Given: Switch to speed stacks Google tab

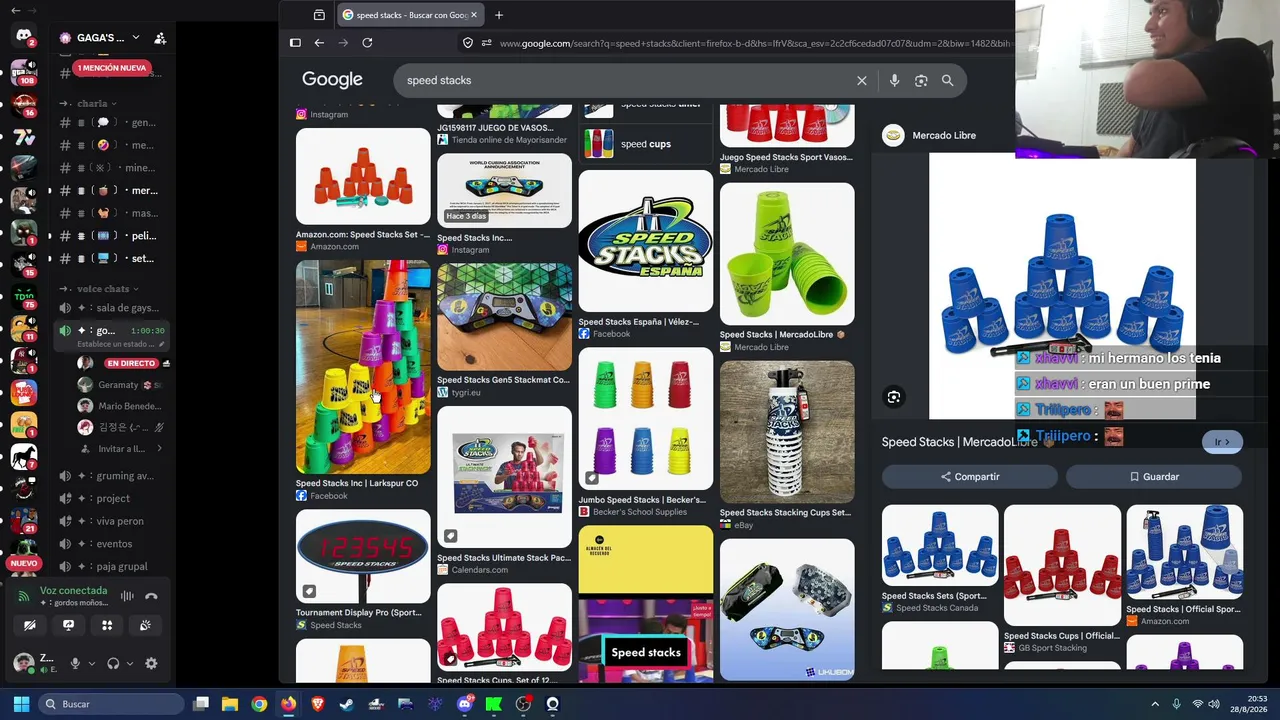Looking at the screenshot, I should click(x=411, y=15).
